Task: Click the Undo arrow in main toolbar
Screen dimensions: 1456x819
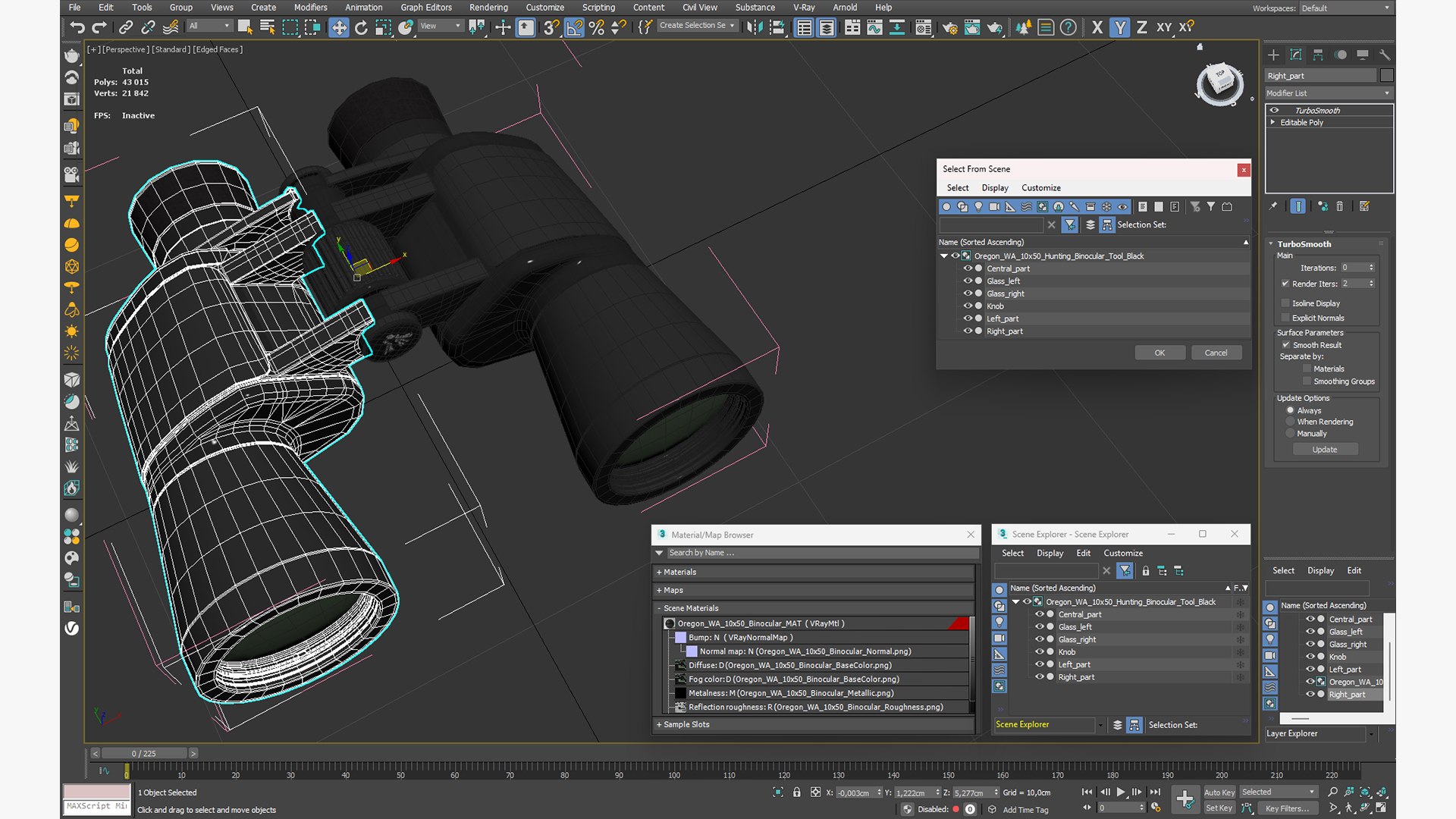Action: click(x=77, y=28)
